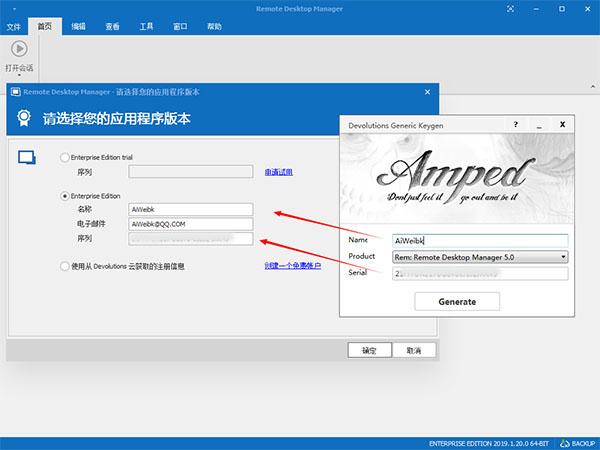The height and width of the screenshot is (450, 600).
Task: Open the 查看 tab
Action: (112, 26)
